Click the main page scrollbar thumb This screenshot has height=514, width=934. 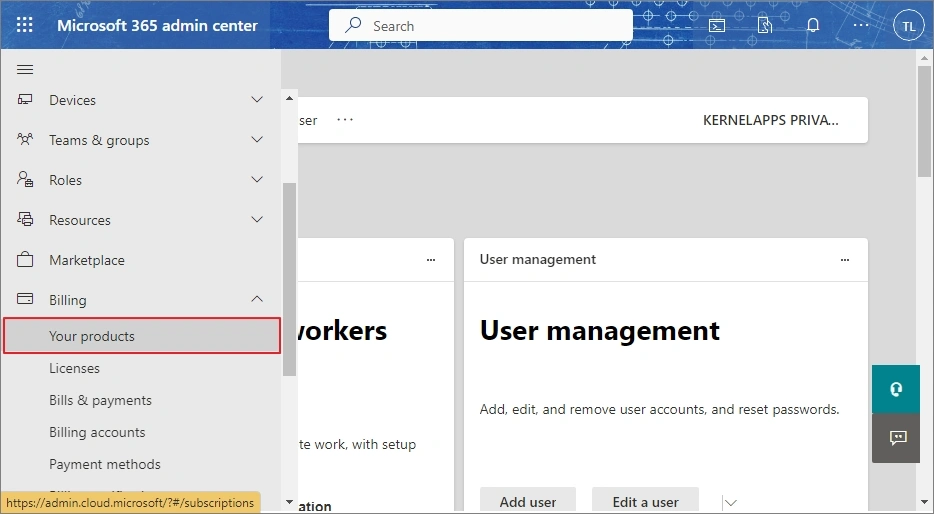(x=924, y=121)
